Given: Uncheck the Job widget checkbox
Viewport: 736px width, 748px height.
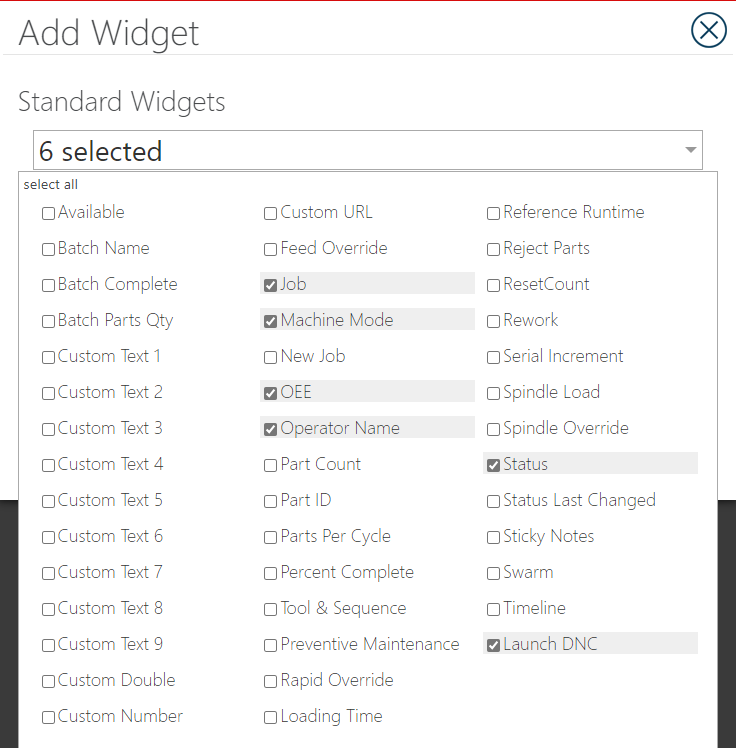Looking at the screenshot, I should point(270,285).
